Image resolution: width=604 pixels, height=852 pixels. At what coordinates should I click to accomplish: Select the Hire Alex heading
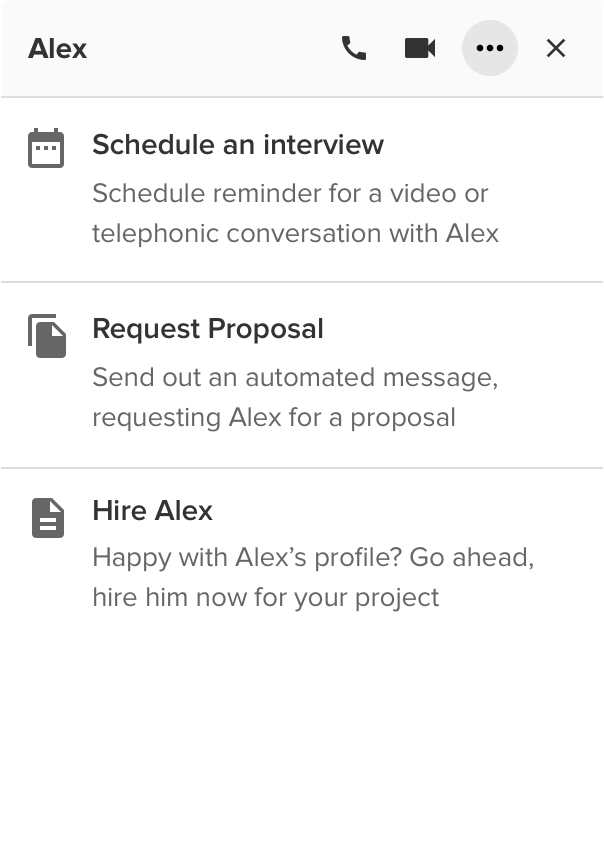pyautogui.click(x=153, y=511)
